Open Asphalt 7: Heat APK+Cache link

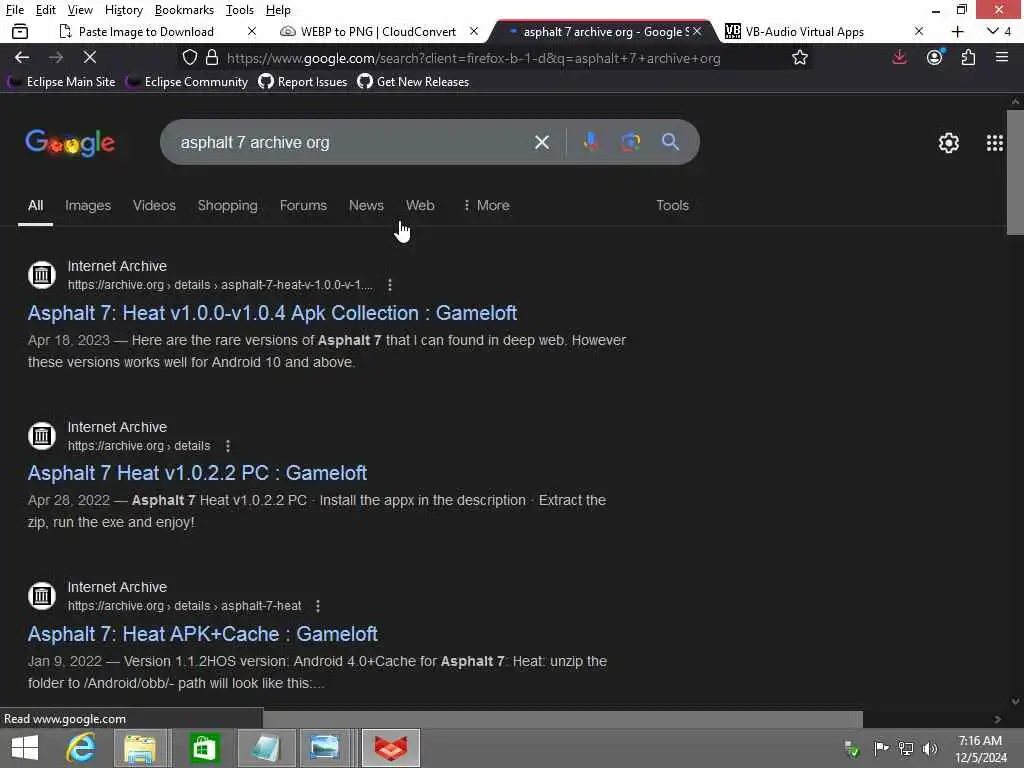(x=202, y=633)
